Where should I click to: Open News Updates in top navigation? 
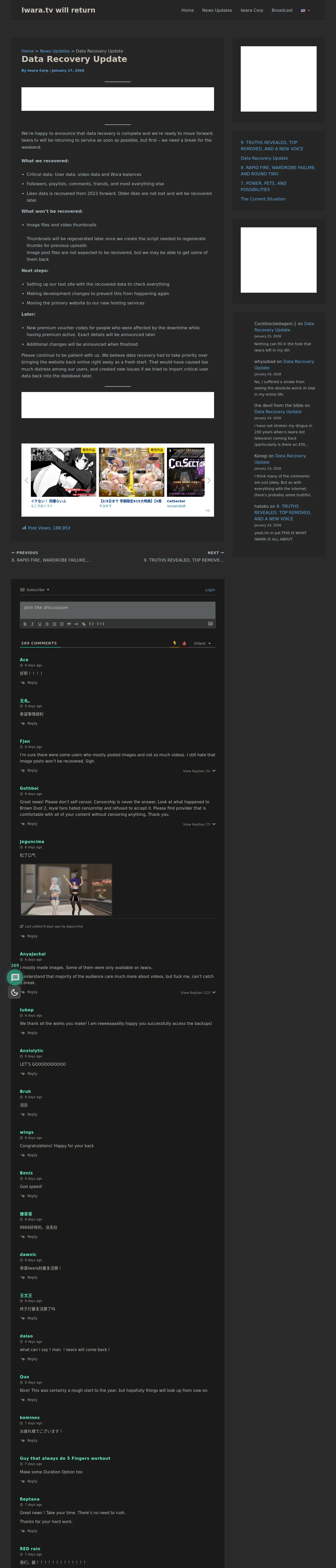click(217, 10)
